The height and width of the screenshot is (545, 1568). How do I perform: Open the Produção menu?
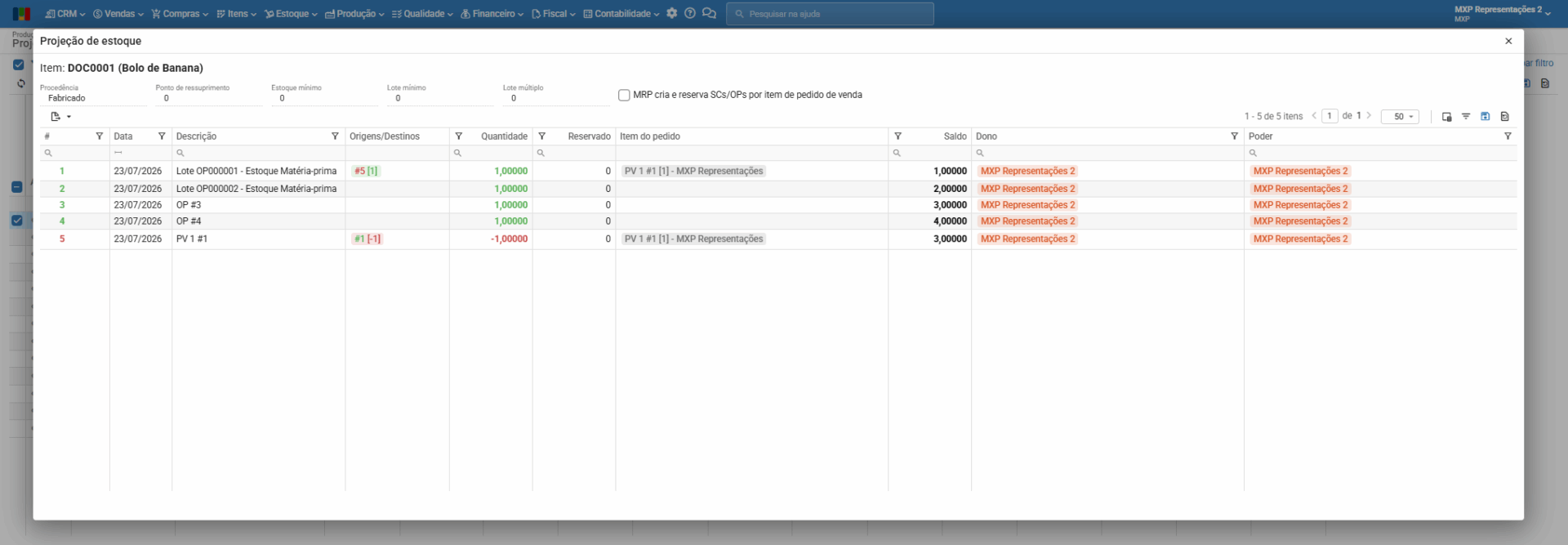[x=354, y=14]
